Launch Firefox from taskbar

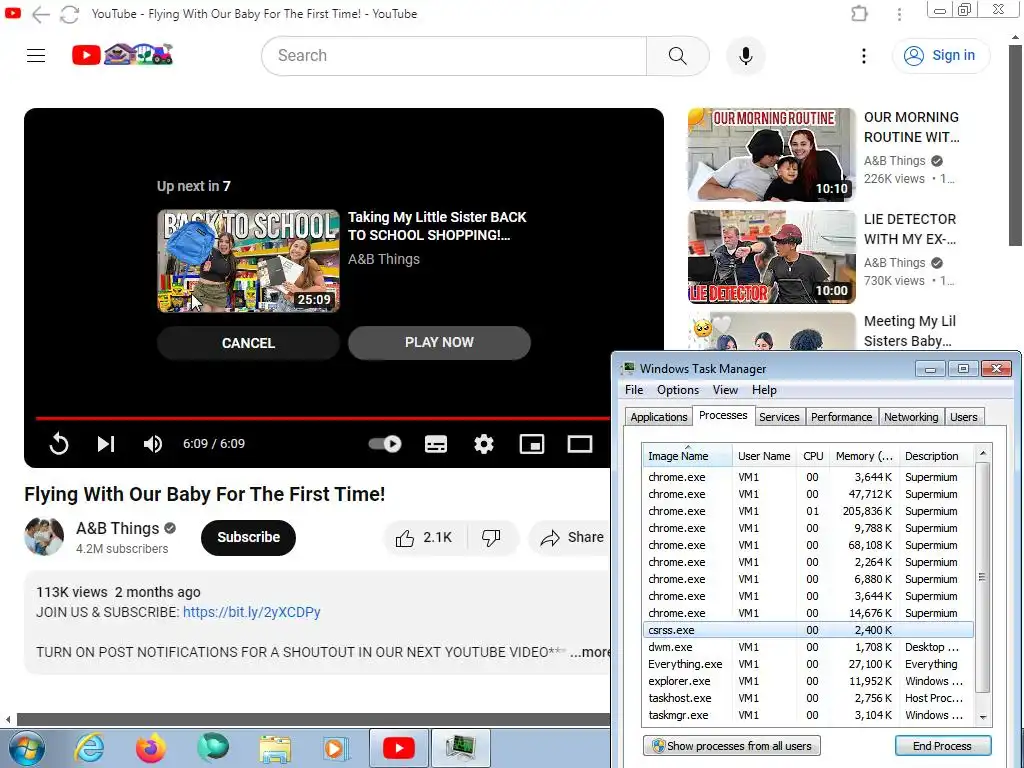(151, 748)
